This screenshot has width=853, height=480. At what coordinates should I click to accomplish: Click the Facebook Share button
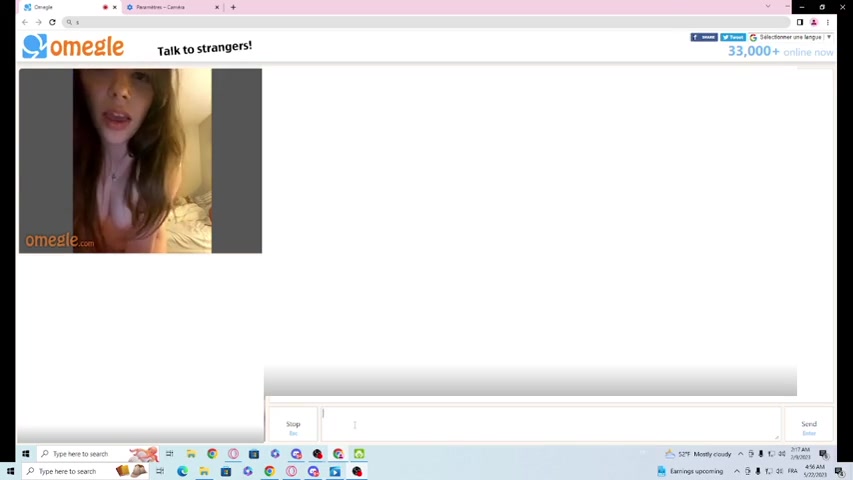pos(704,37)
